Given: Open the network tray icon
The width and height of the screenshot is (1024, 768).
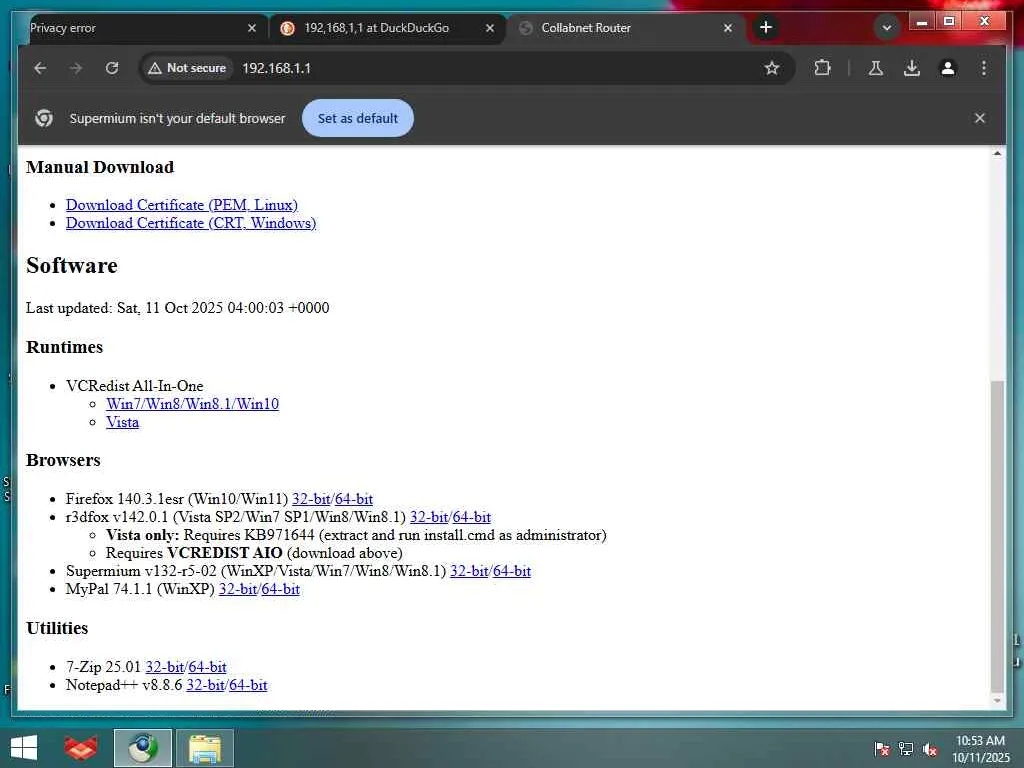Looking at the screenshot, I should point(906,749).
